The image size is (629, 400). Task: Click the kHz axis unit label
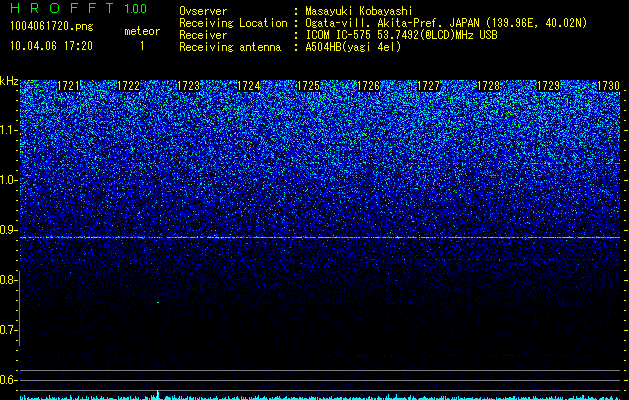click(9, 81)
